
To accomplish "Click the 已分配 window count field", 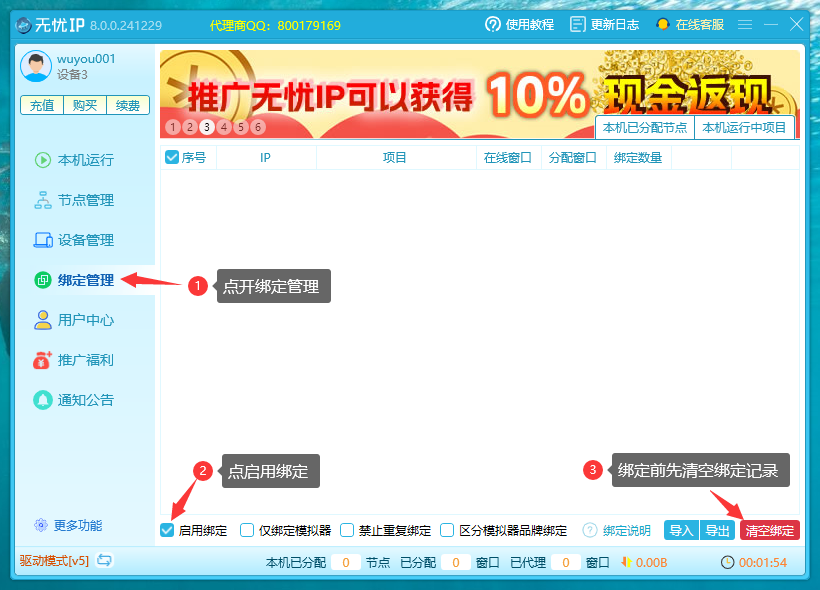I will 455,562.
